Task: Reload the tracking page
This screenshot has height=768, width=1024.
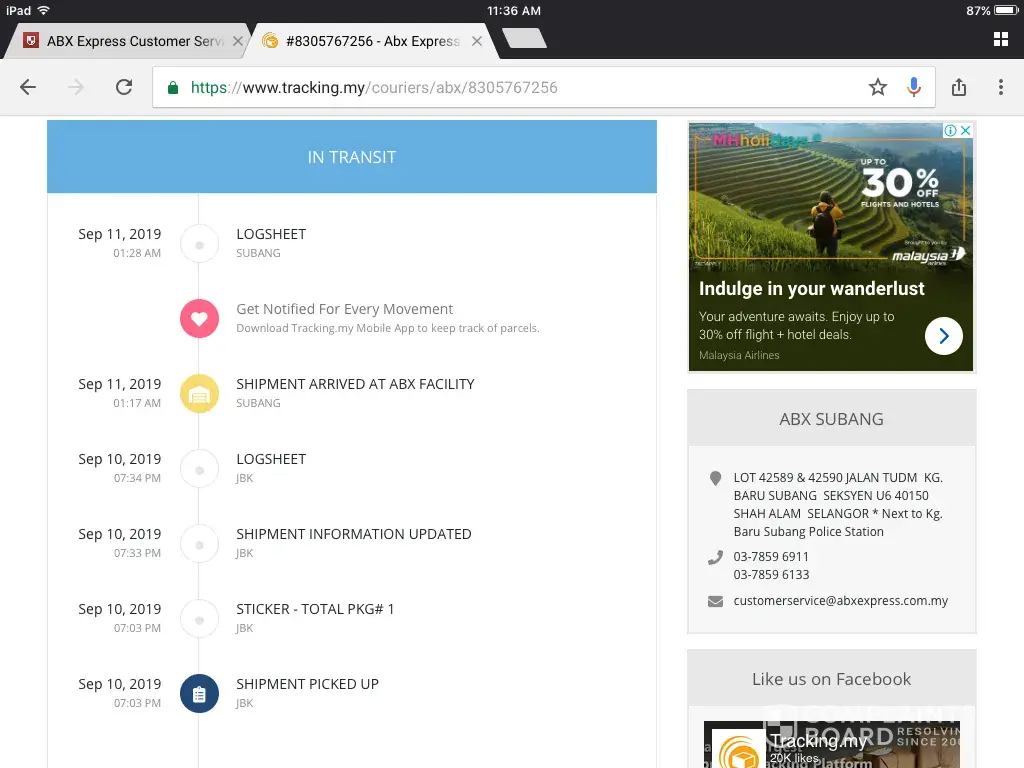Action: pyautogui.click(x=124, y=87)
